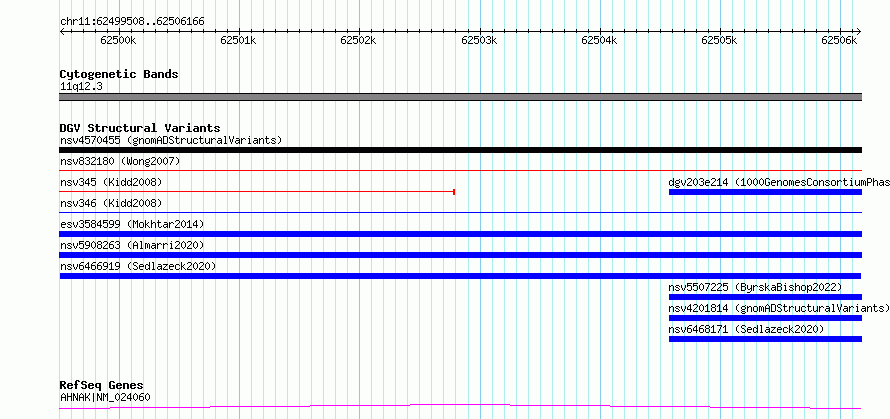Open the AHNAK|NM_024060 gene label
The height and width of the screenshot is (419, 890).
coord(105,397)
